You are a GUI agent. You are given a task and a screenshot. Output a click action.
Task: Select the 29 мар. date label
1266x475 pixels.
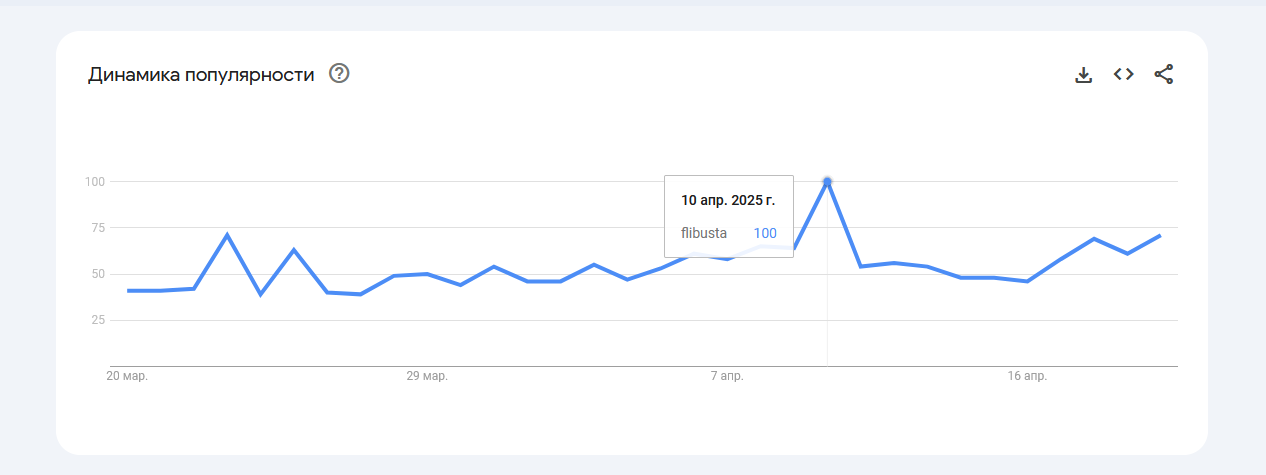[427, 377]
